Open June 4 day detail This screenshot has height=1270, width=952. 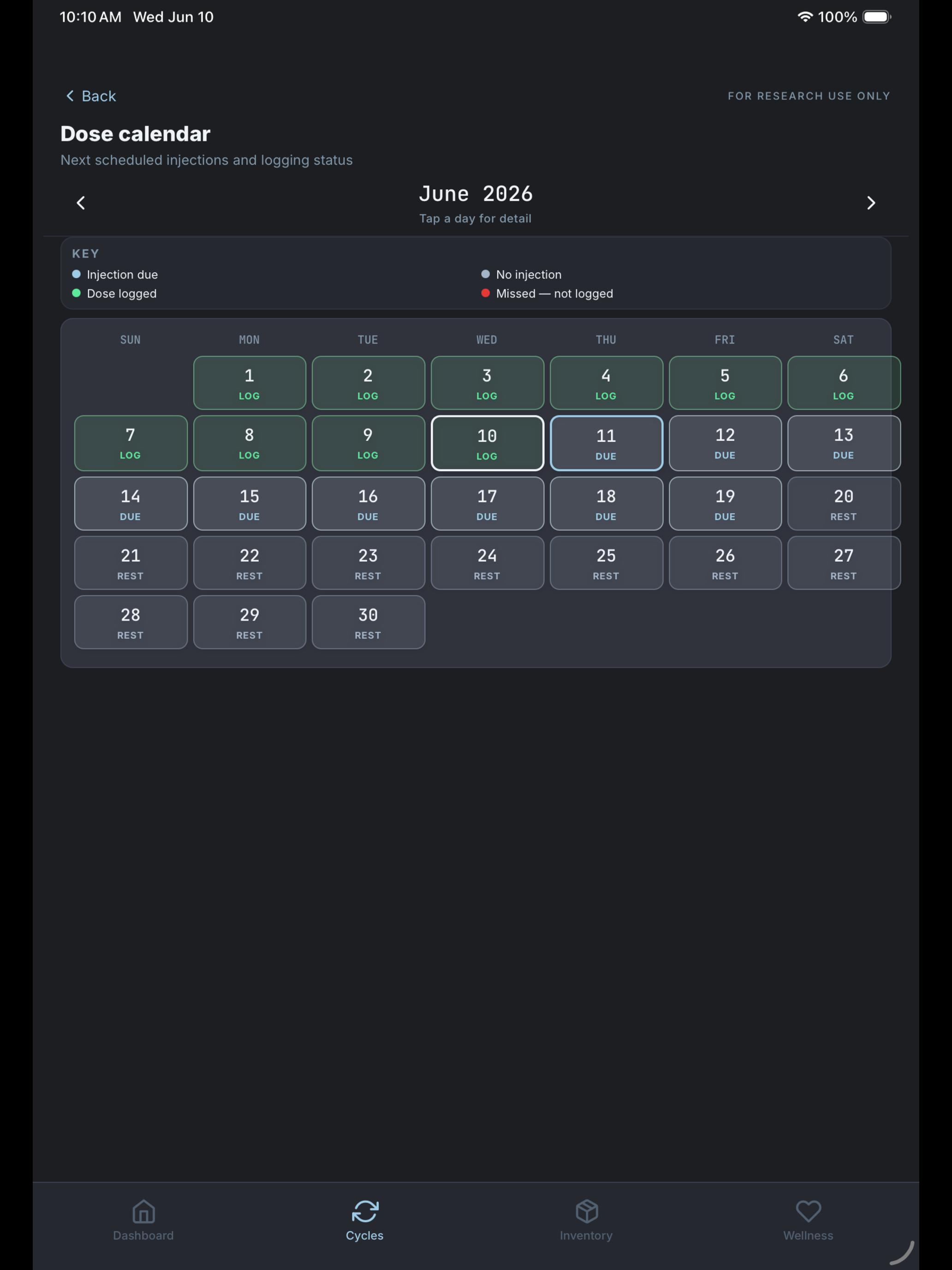pyautogui.click(x=606, y=383)
